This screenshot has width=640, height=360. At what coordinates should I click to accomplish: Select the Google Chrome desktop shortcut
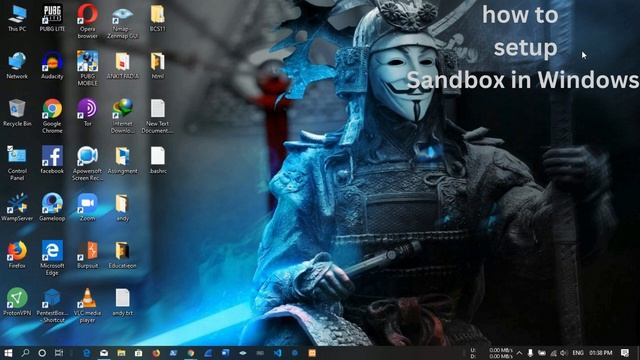pos(52,116)
